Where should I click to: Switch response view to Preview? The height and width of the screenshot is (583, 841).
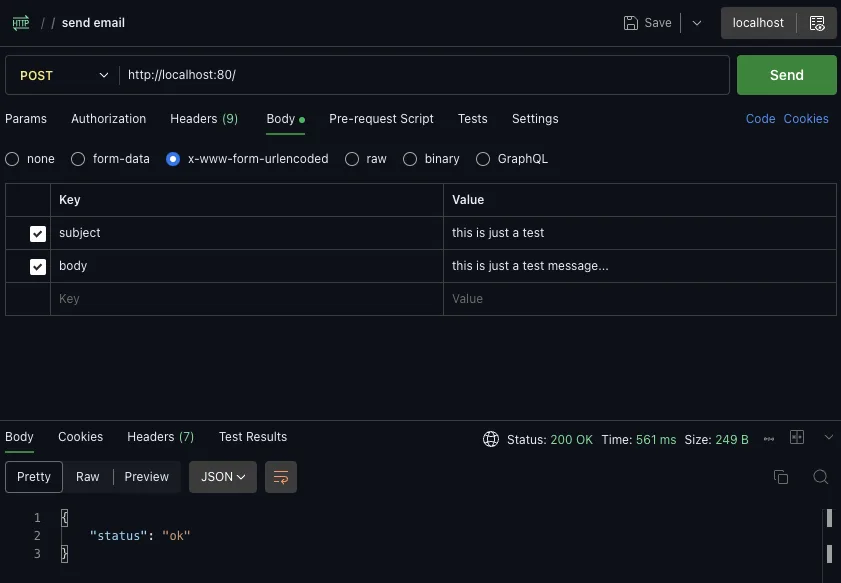tap(146, 477)
